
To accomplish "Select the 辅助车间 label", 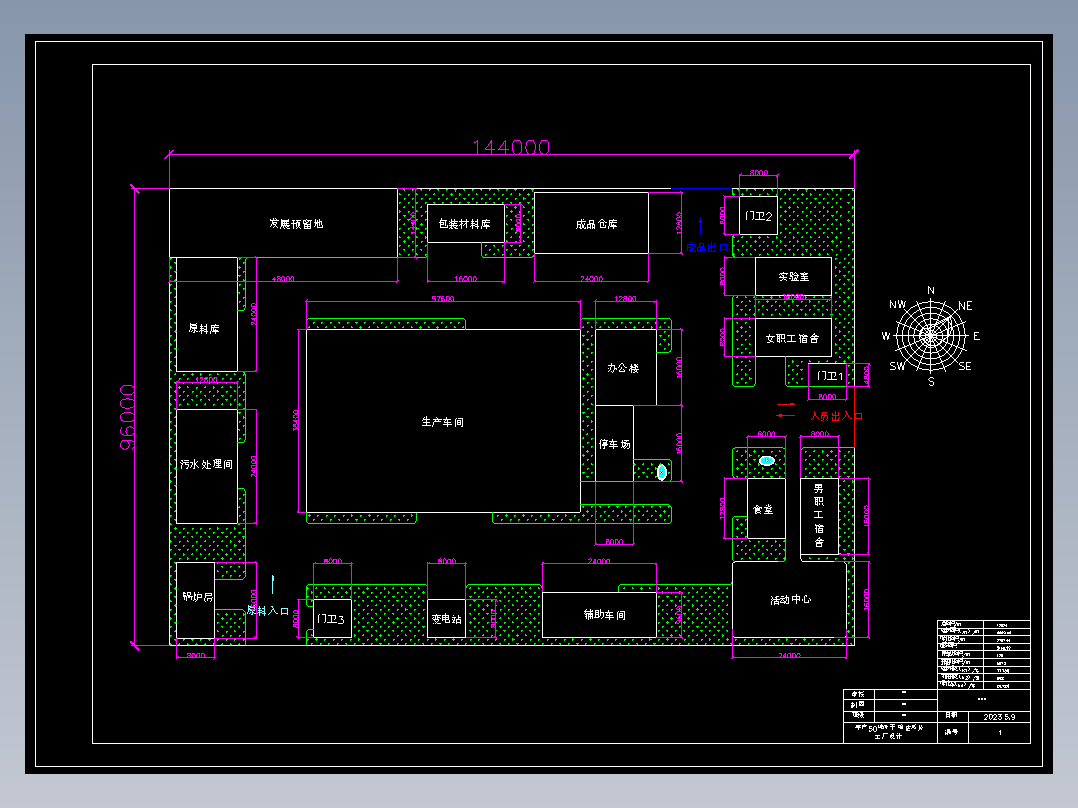I will (x=604, y=614).
